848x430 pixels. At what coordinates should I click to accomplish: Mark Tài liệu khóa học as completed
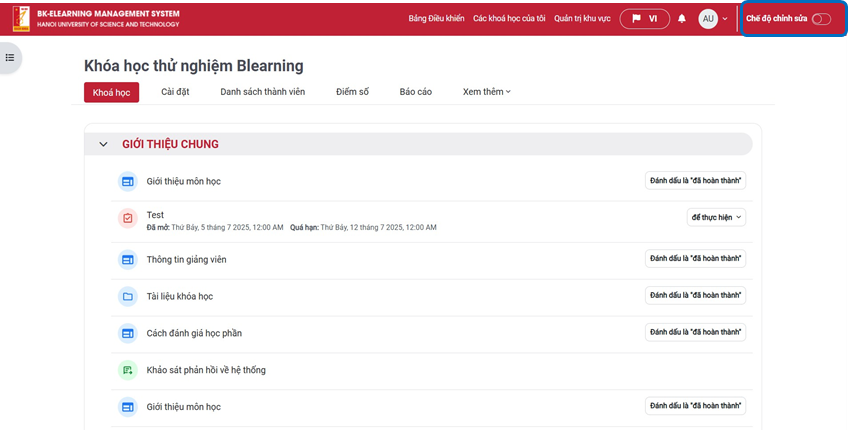pyautogui.click(x=695, y=295)
